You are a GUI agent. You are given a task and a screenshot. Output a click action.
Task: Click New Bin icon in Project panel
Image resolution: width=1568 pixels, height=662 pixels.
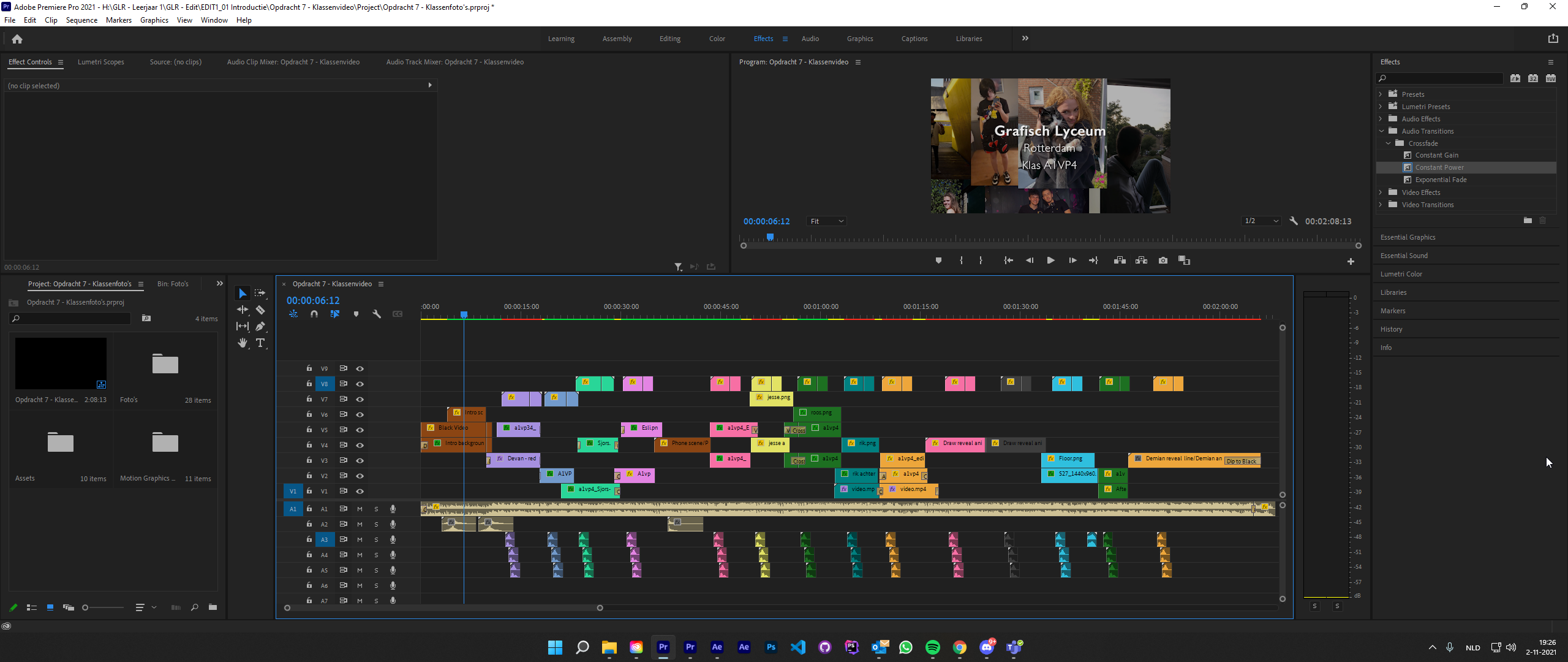pos(213,607)
